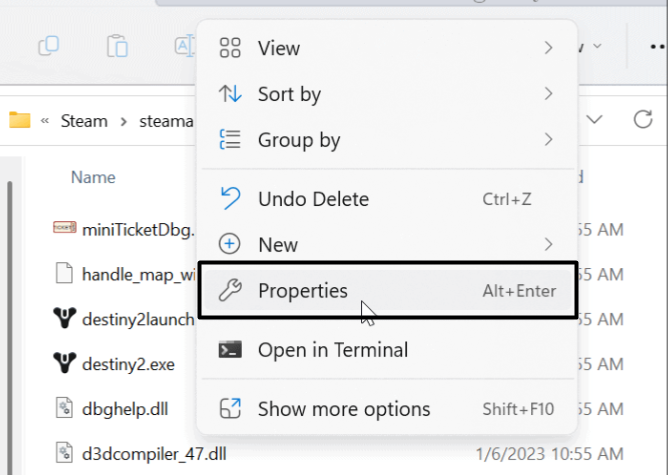Expand the Sort by submenu arrow
Viewport: 668px width, 475px height.
click(x=548, y=94)
